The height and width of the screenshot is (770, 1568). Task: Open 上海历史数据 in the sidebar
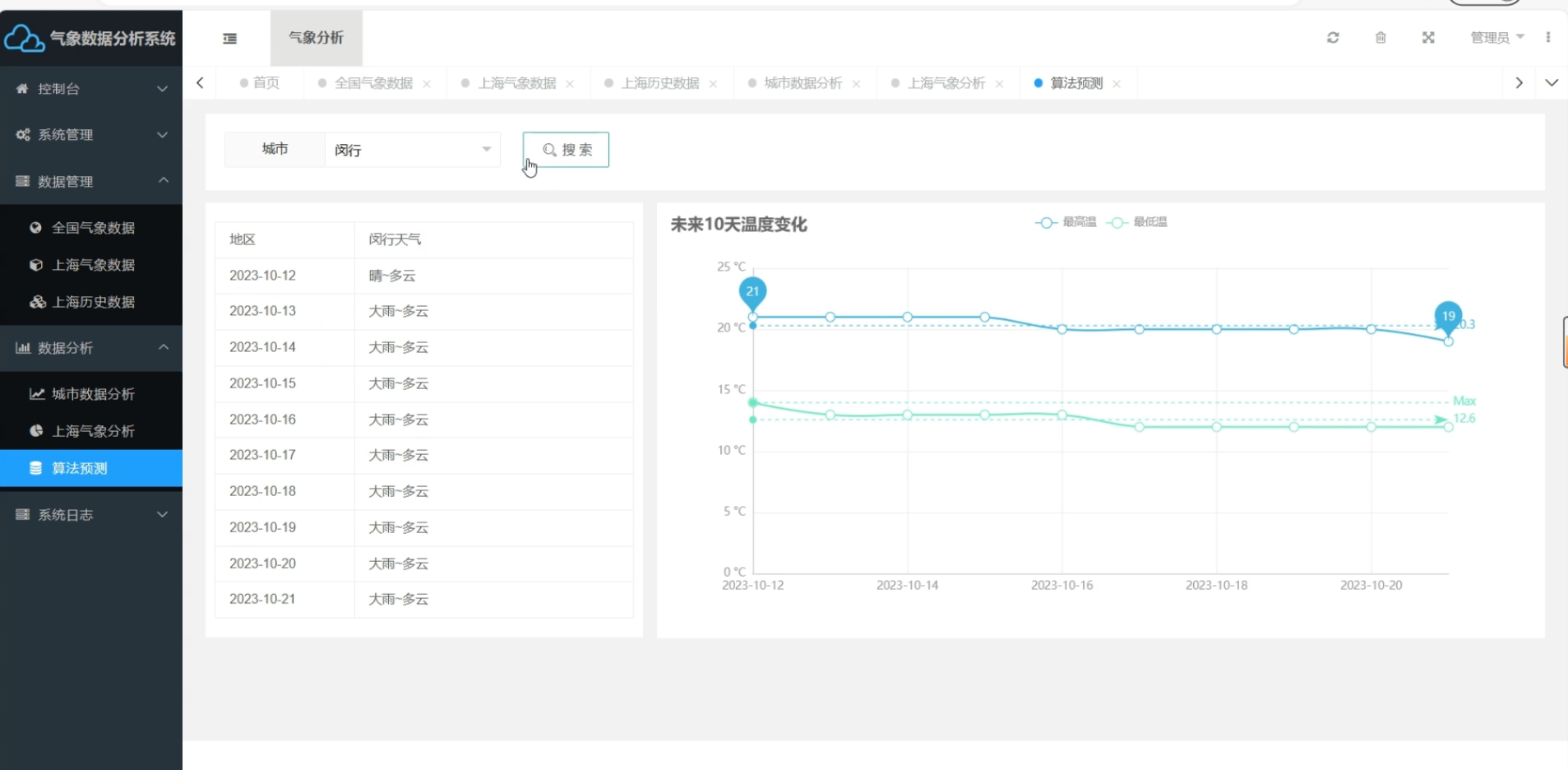pyautogui.click(x=93, y=302)
